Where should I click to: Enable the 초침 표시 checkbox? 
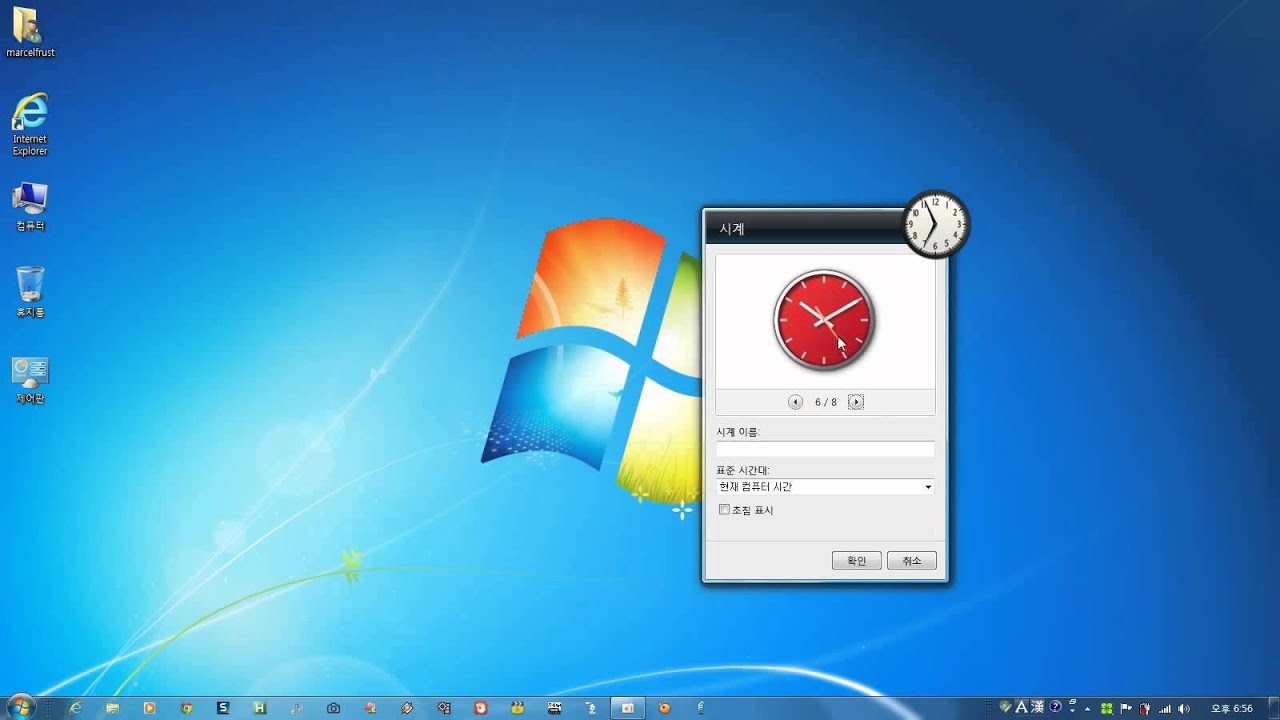724,510
